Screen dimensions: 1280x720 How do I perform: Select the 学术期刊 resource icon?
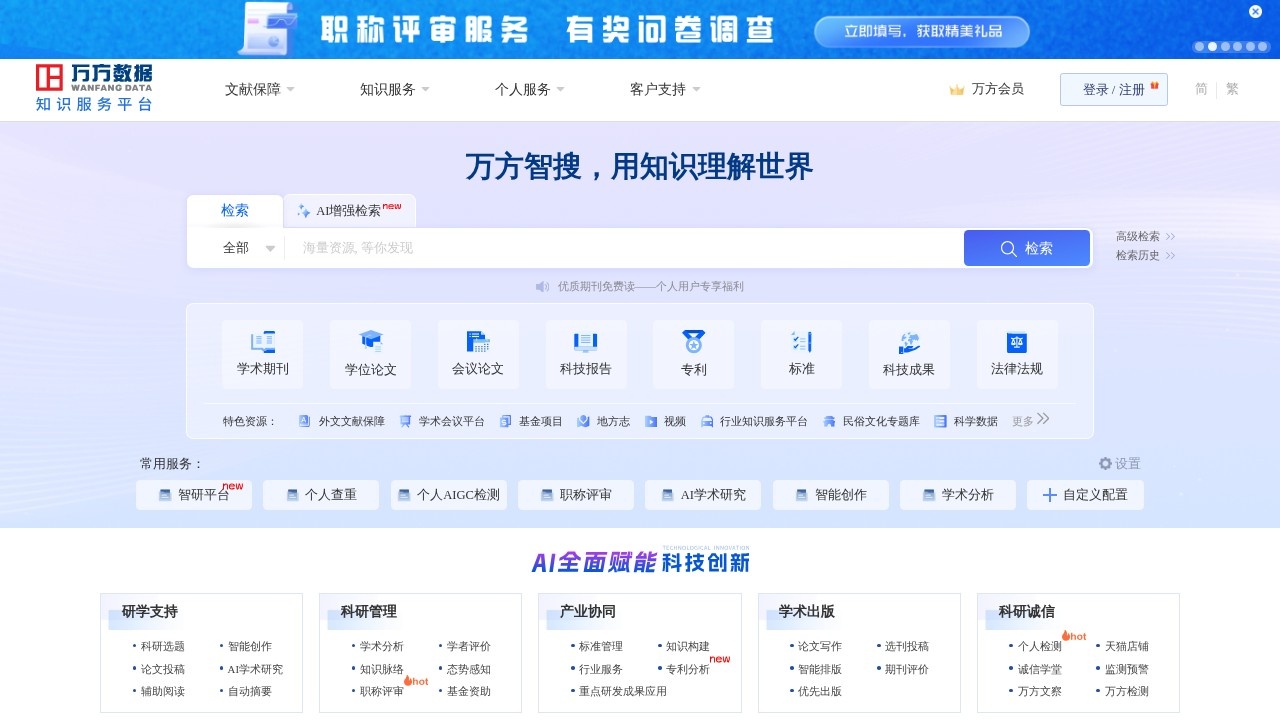(263, 353)
